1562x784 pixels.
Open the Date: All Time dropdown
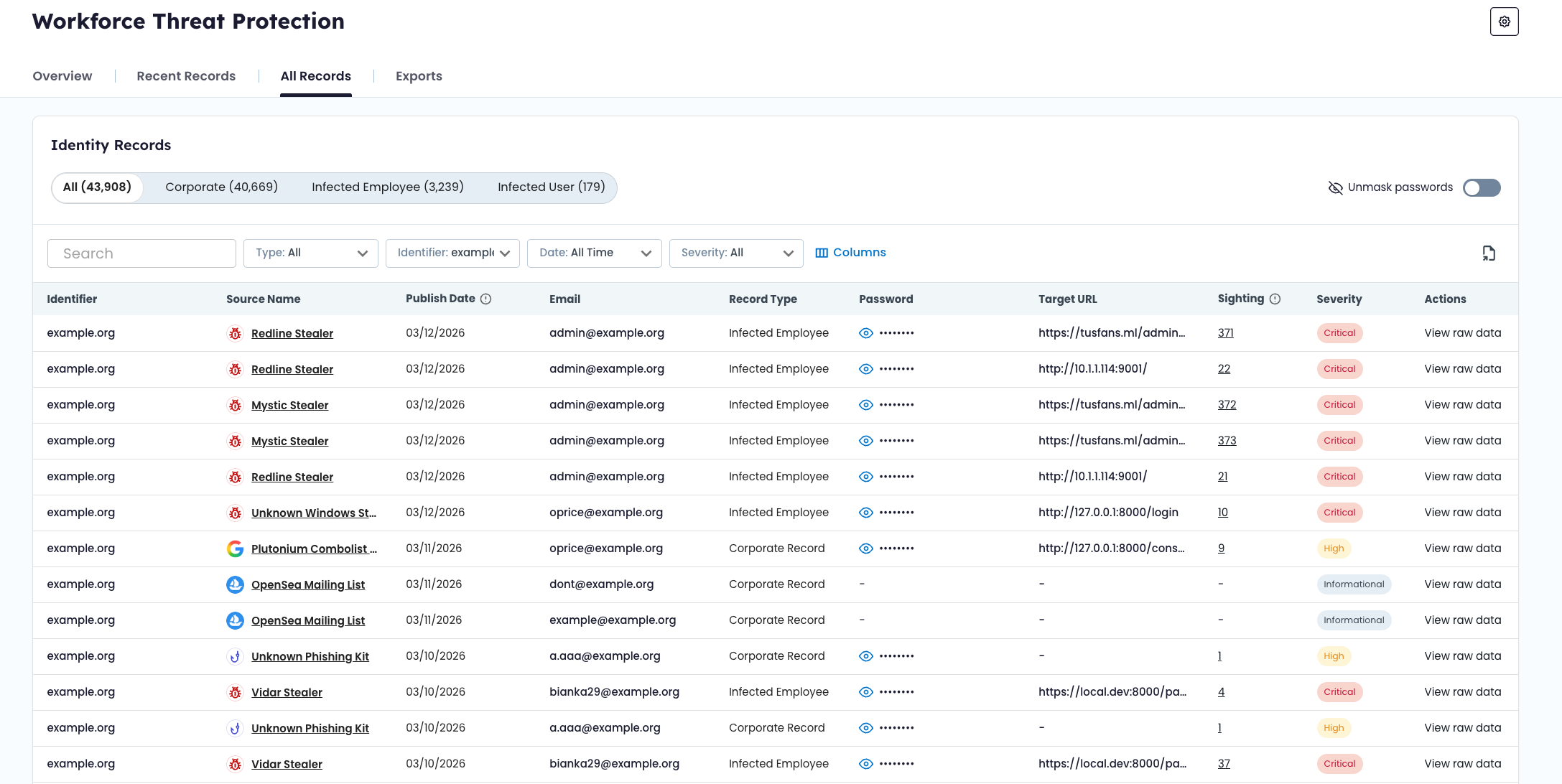point(594,253)
